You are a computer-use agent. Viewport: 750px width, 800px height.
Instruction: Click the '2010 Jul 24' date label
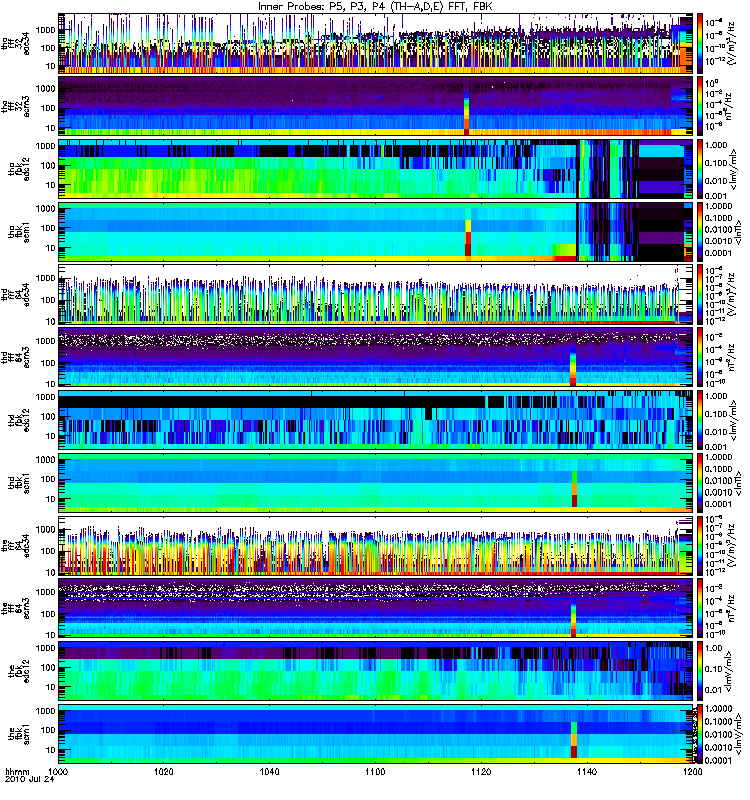click(30, 780)
